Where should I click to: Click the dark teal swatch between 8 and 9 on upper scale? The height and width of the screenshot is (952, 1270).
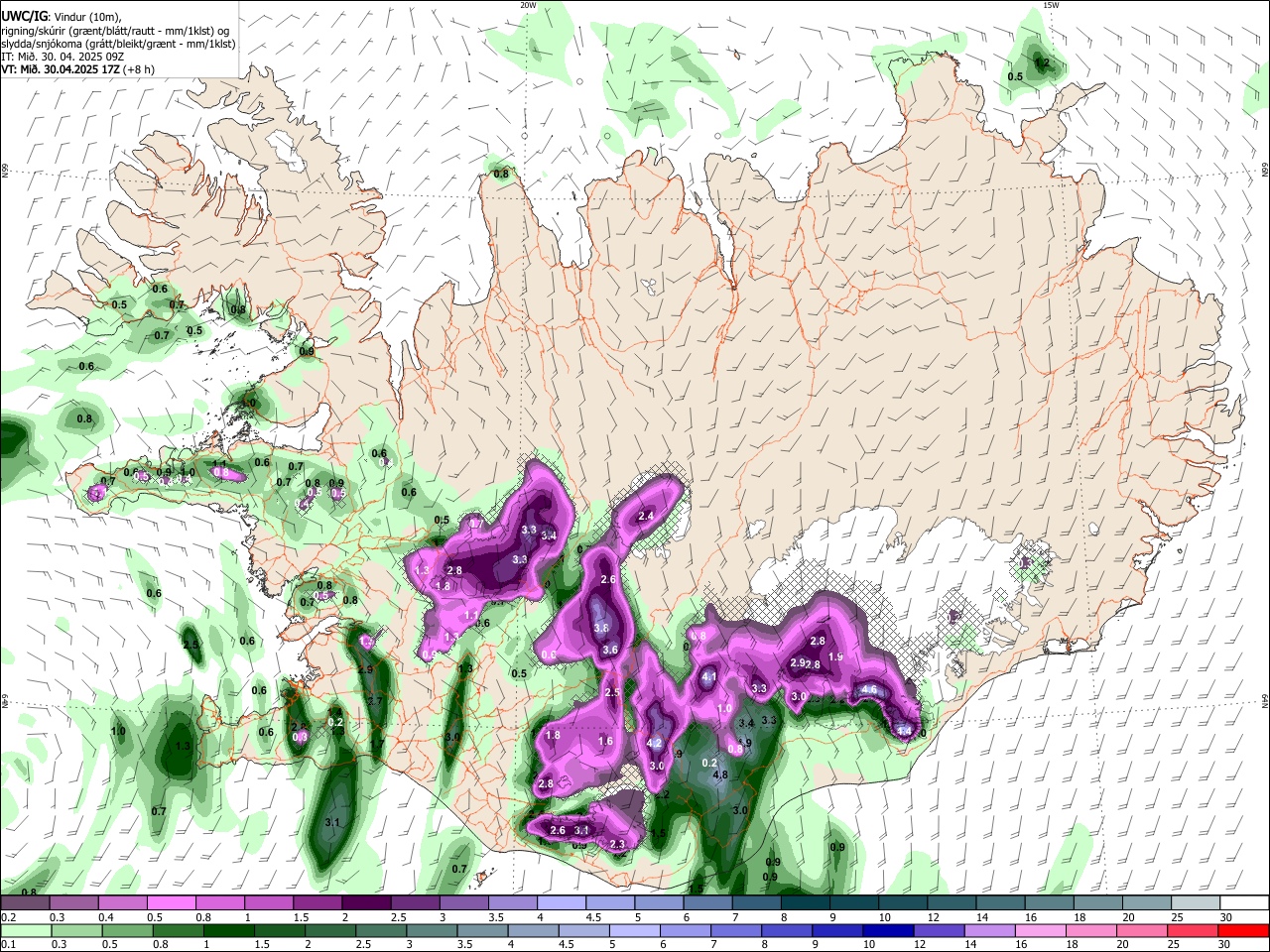click(x=806, y=903)
